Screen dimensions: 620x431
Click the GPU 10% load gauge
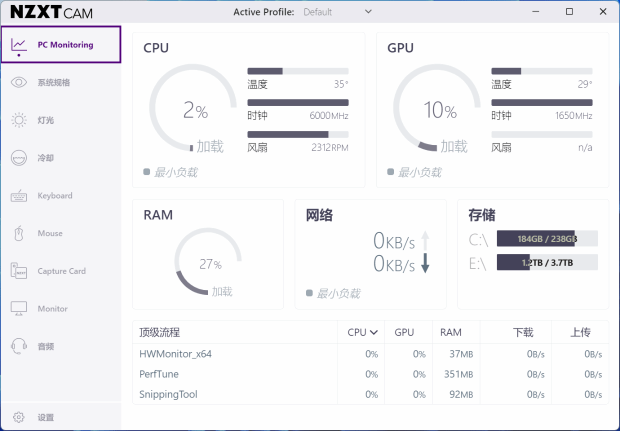point(437,108)
